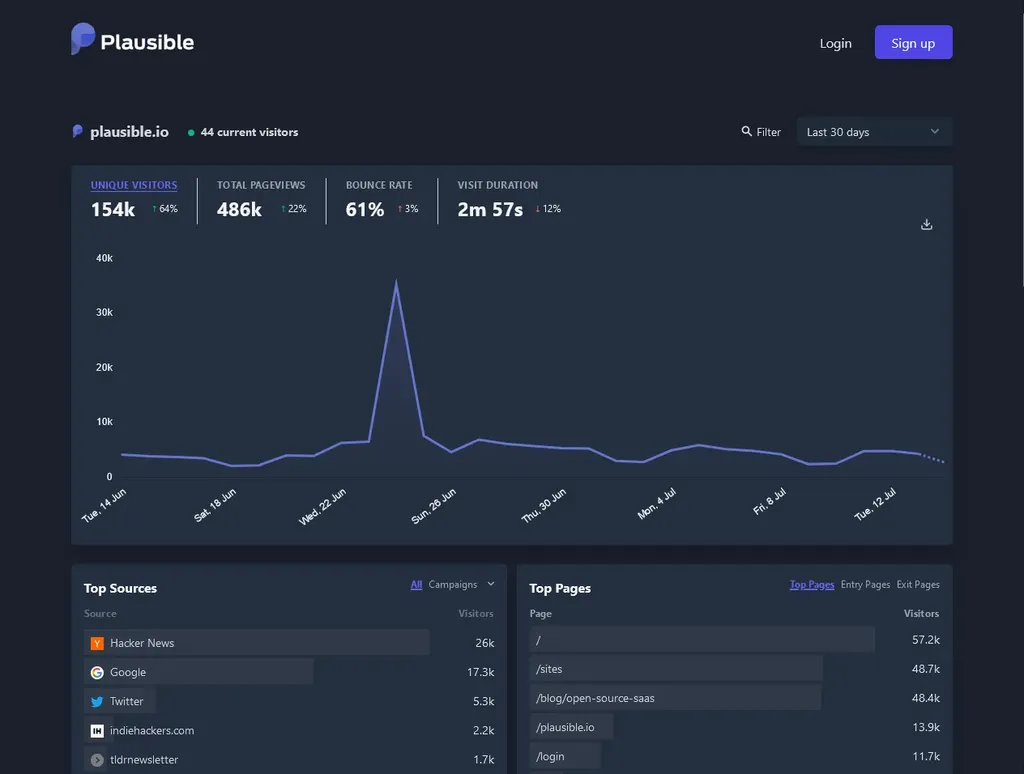Click the Sign up button
This screenshot has width=1024, height=774.
(x=913, y=42)
